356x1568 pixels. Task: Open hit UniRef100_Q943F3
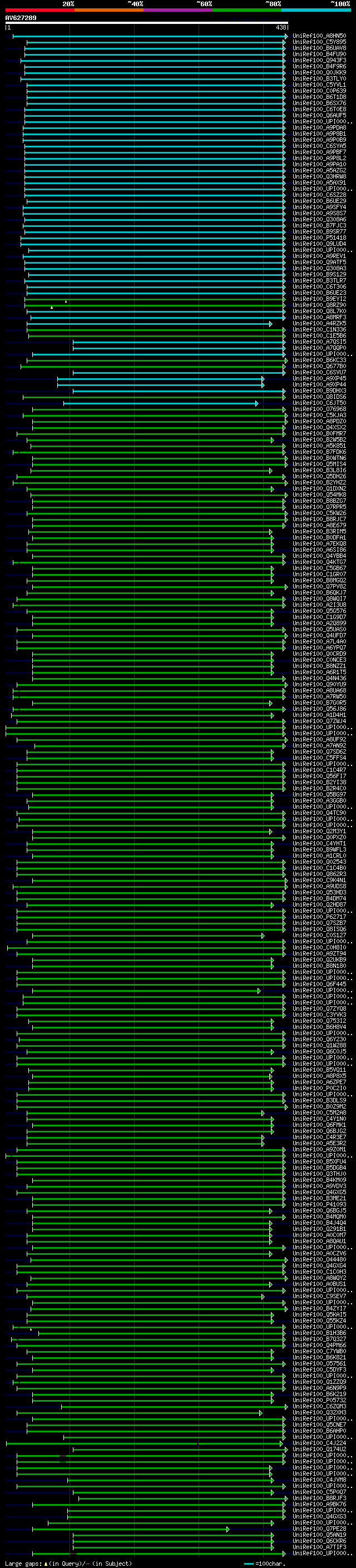[319, 60]
